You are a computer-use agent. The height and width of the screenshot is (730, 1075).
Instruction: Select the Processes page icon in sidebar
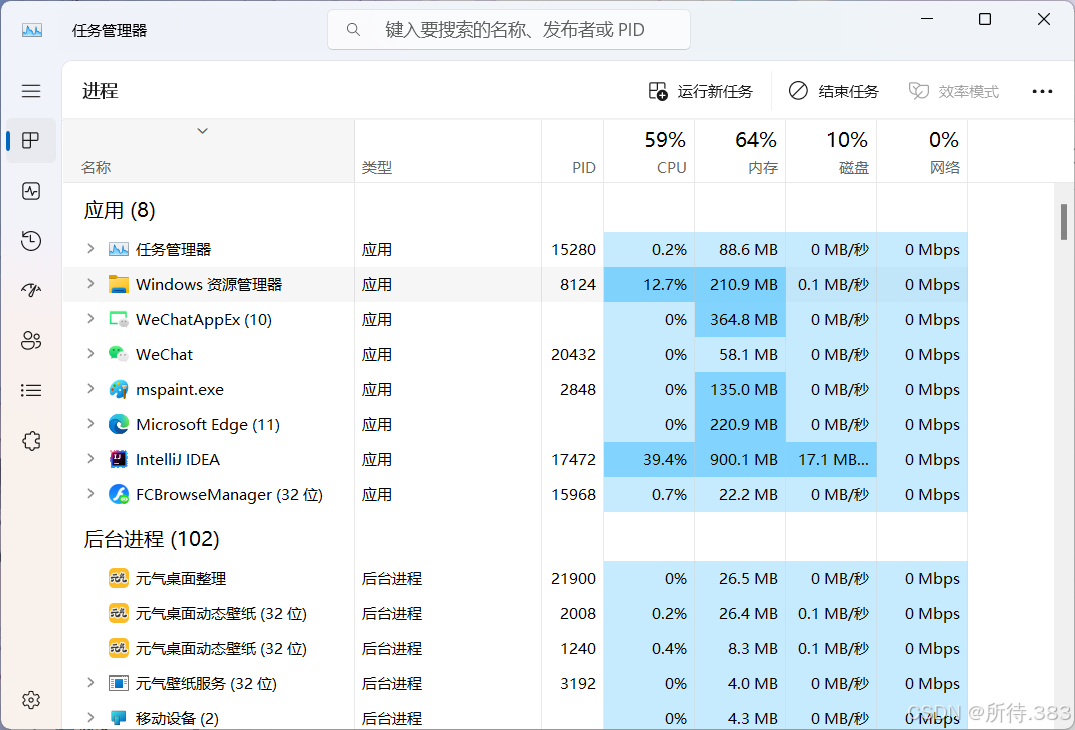(31, 141)
